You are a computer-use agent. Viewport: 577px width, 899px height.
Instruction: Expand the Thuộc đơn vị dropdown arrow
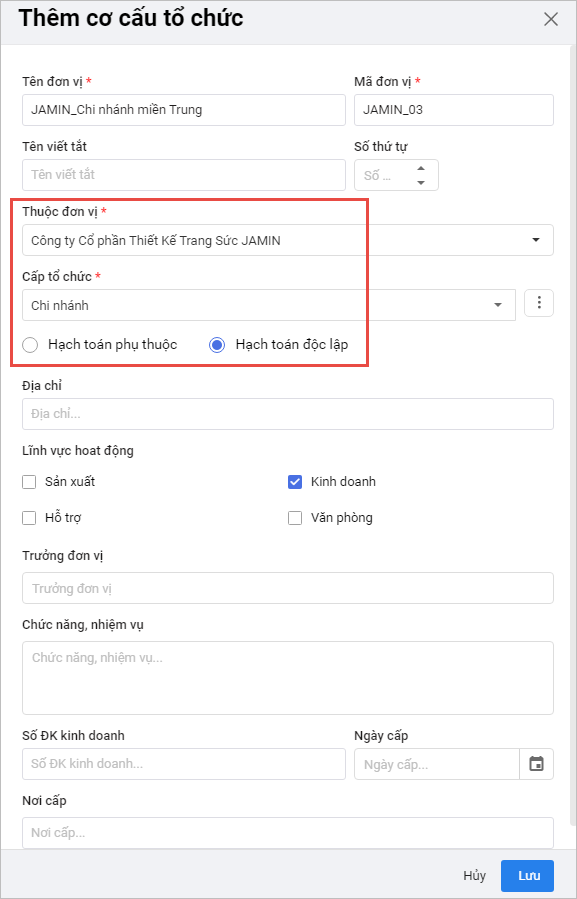tap(536, 240)
